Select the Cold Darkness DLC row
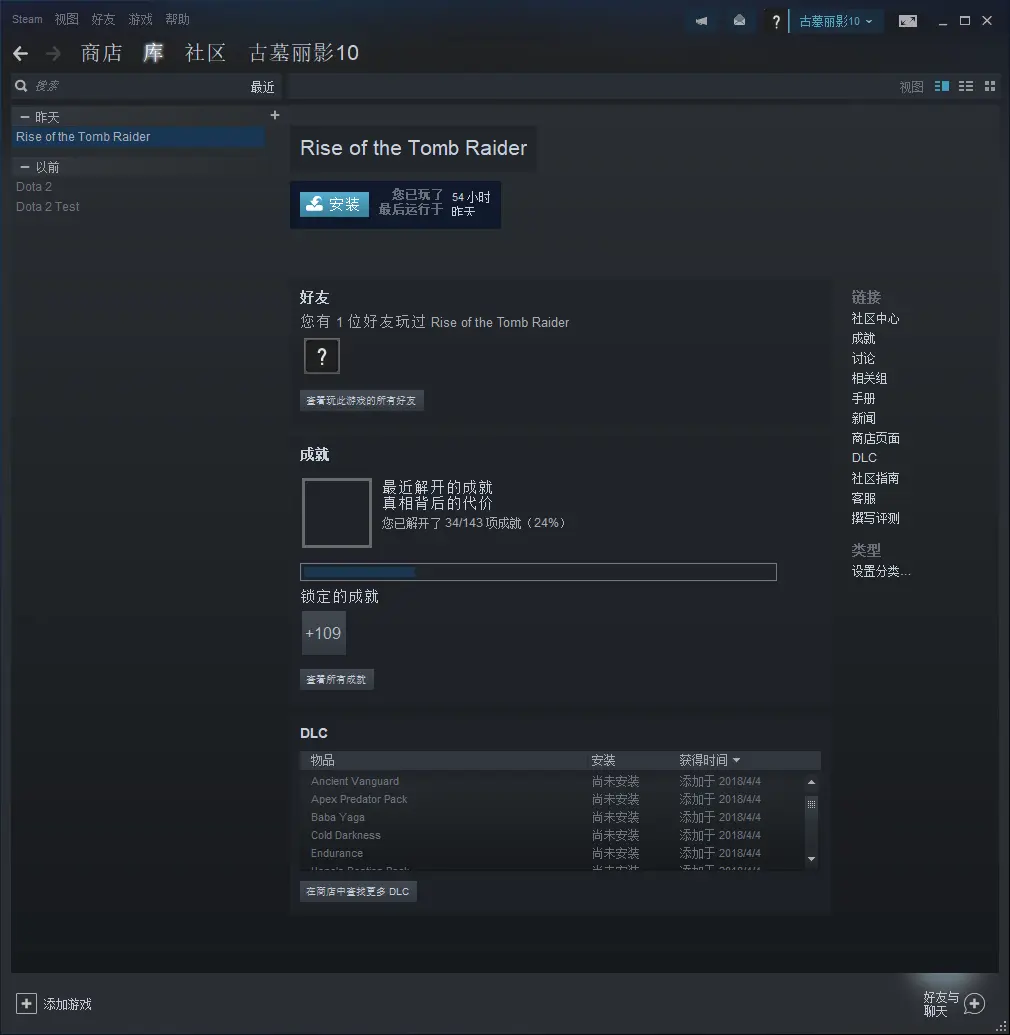Image resolution: width=1010 pixels, height=1035 pixels. pos(553,835)
